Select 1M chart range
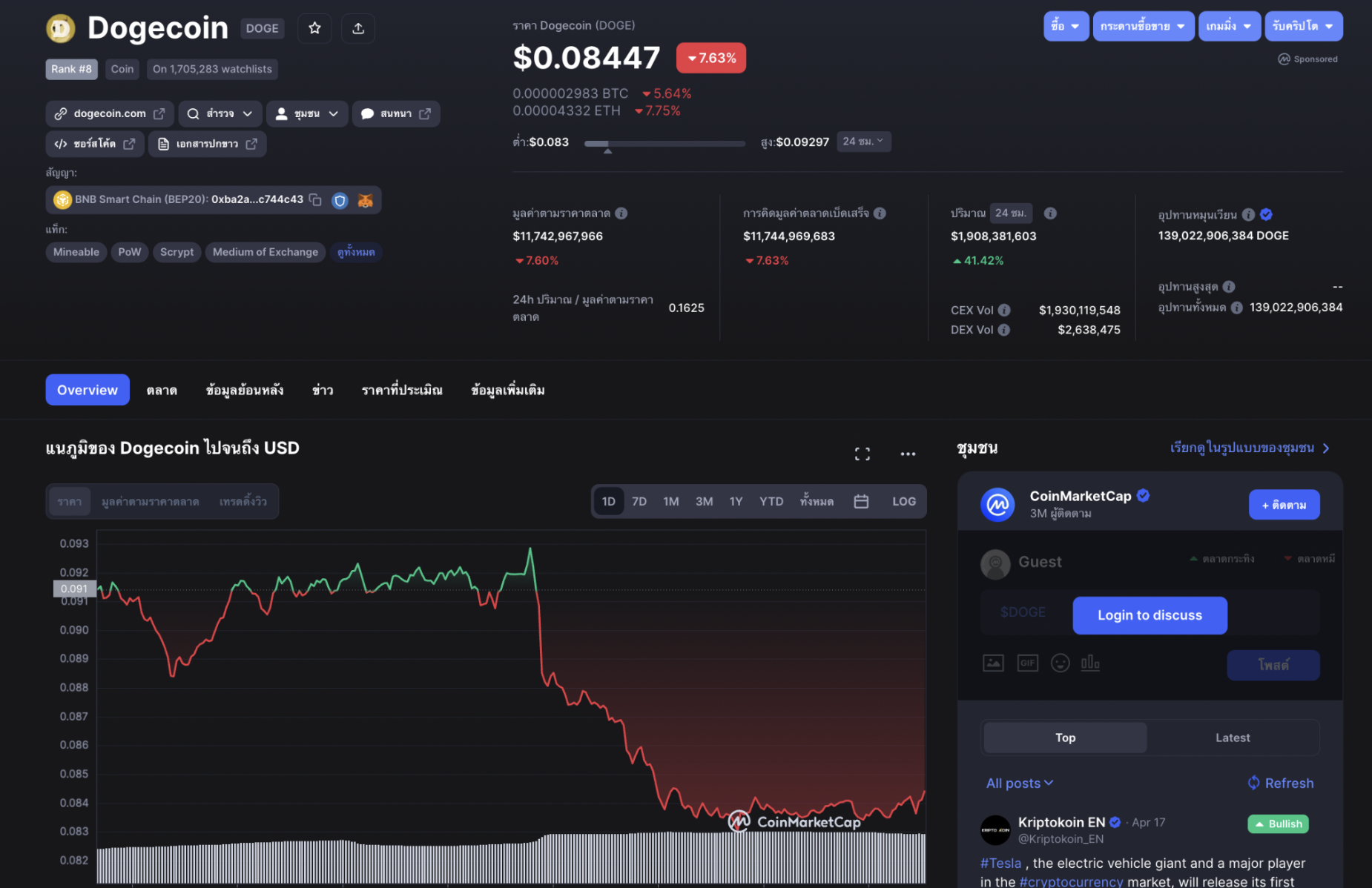The height and width of the screenshot is (888, 1372). coord(671,502)
